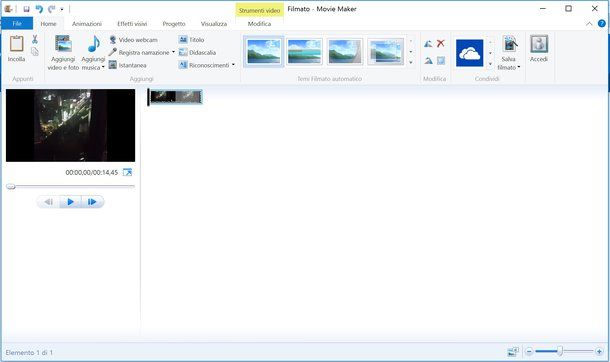Add a Titolo to the movie
The image size is (610, 362).
tap(191, 40)
